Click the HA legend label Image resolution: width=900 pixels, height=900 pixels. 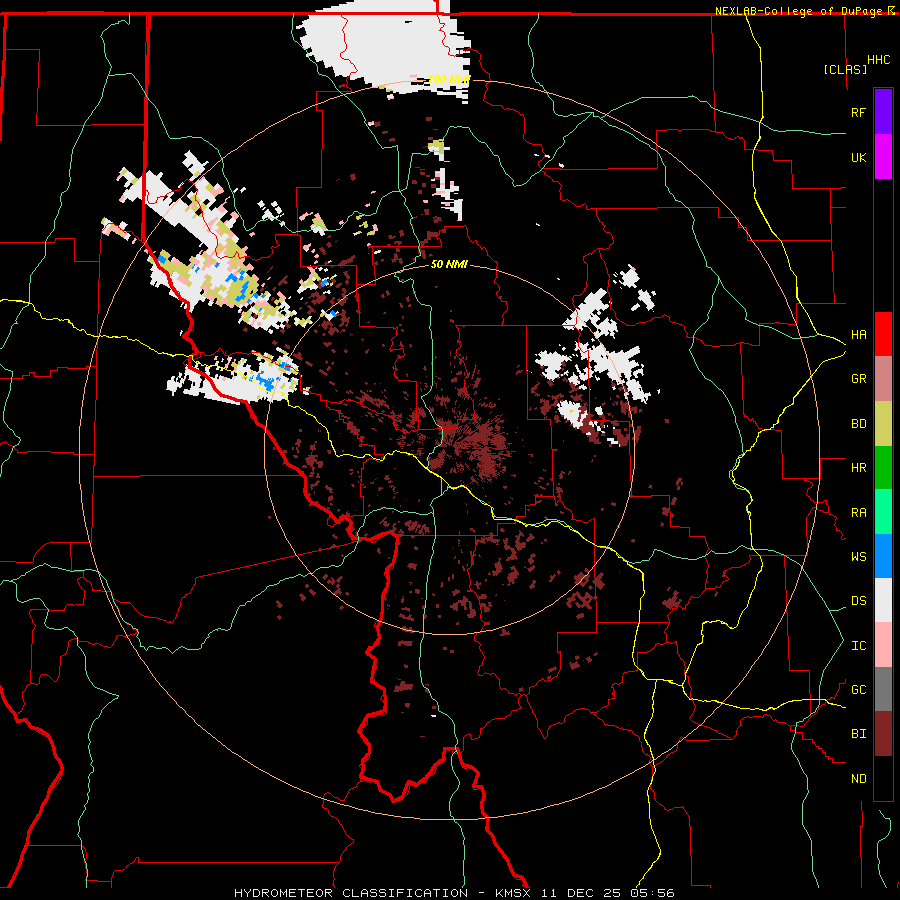[858, 335]
